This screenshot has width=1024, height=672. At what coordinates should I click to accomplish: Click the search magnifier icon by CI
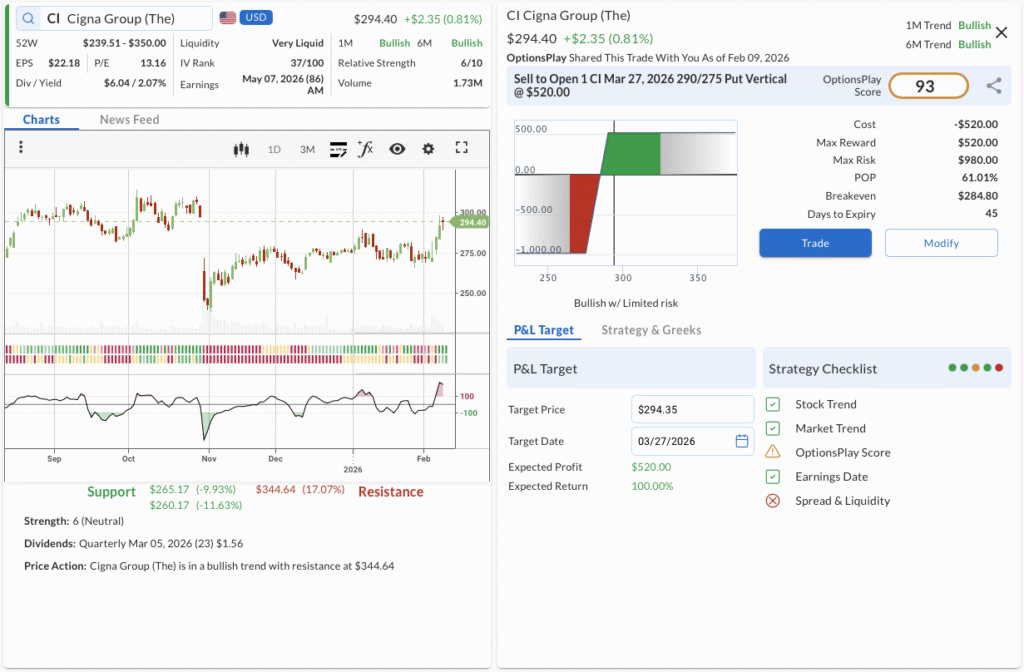tap(27, 18)
